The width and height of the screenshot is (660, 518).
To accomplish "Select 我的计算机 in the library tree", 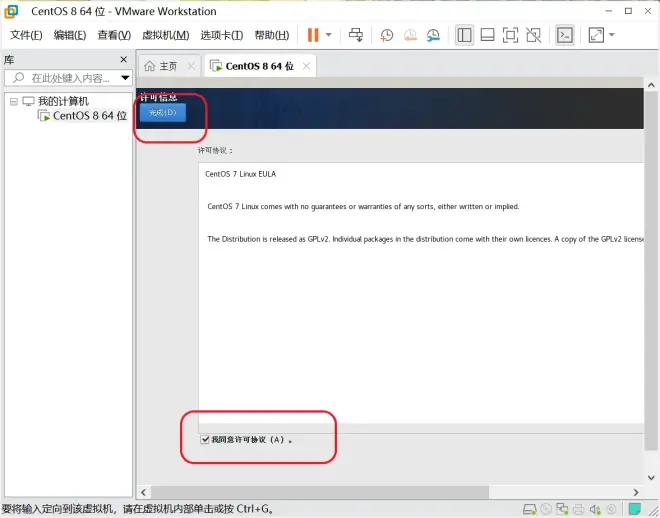I will point(63,101).
